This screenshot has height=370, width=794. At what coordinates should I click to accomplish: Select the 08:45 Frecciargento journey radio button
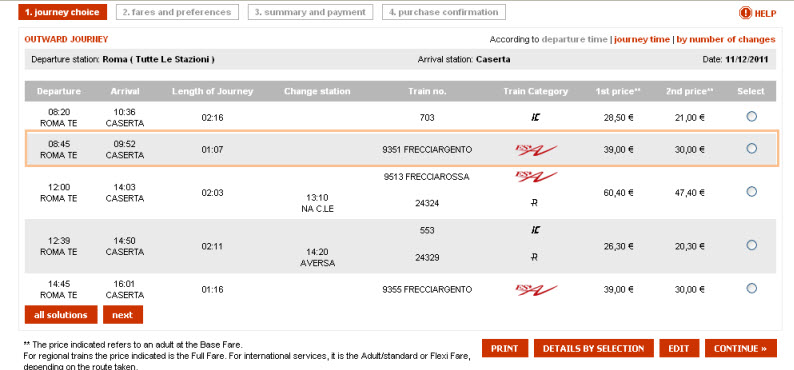pyautogui.click(x=751, y=148)
